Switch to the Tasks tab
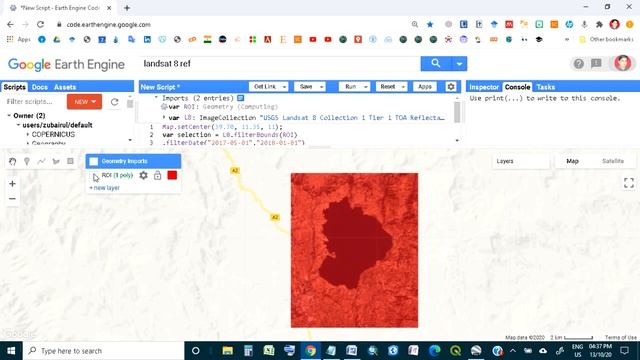The height and width of the screenshot is (360, 640). [545, 87]
